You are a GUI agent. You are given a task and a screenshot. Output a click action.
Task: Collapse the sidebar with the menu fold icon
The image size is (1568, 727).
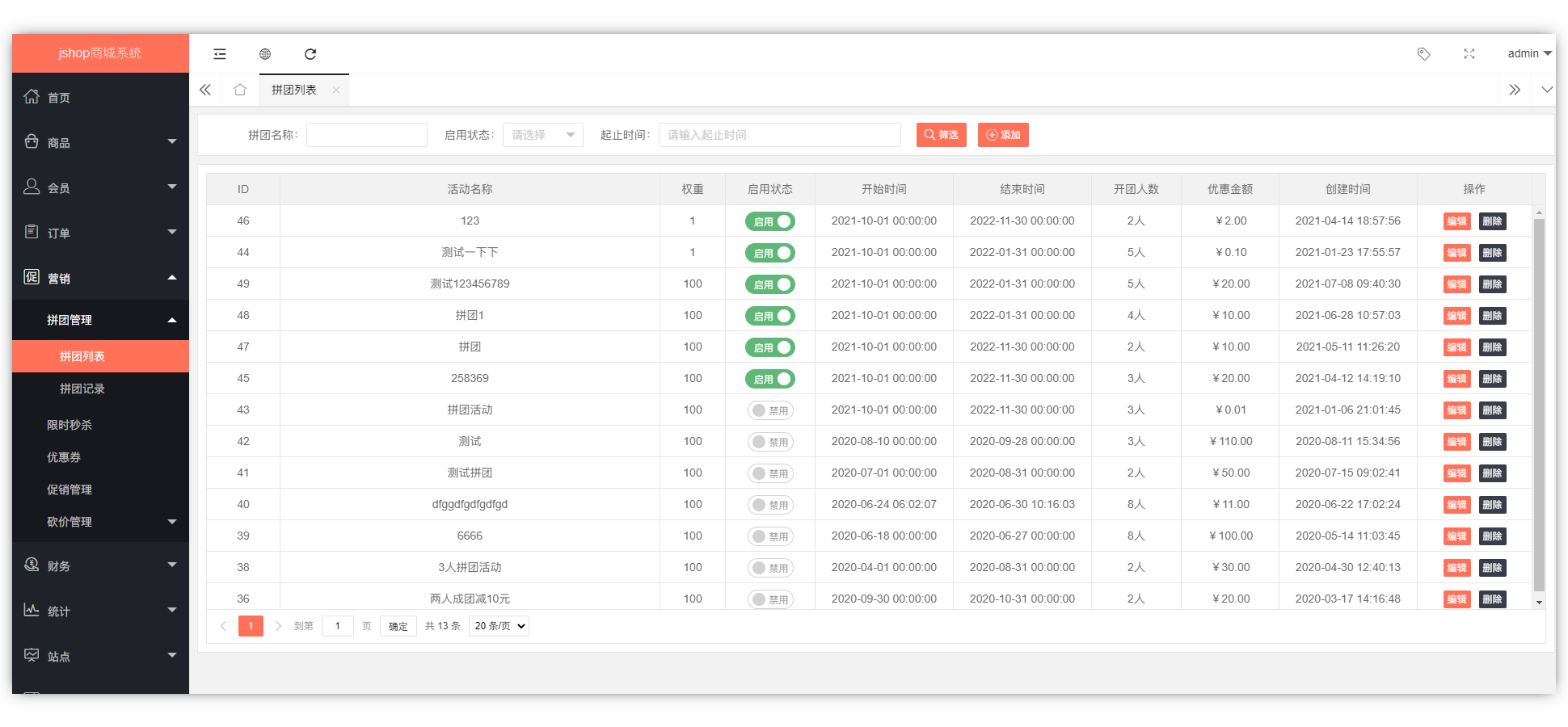click(220, 54)
